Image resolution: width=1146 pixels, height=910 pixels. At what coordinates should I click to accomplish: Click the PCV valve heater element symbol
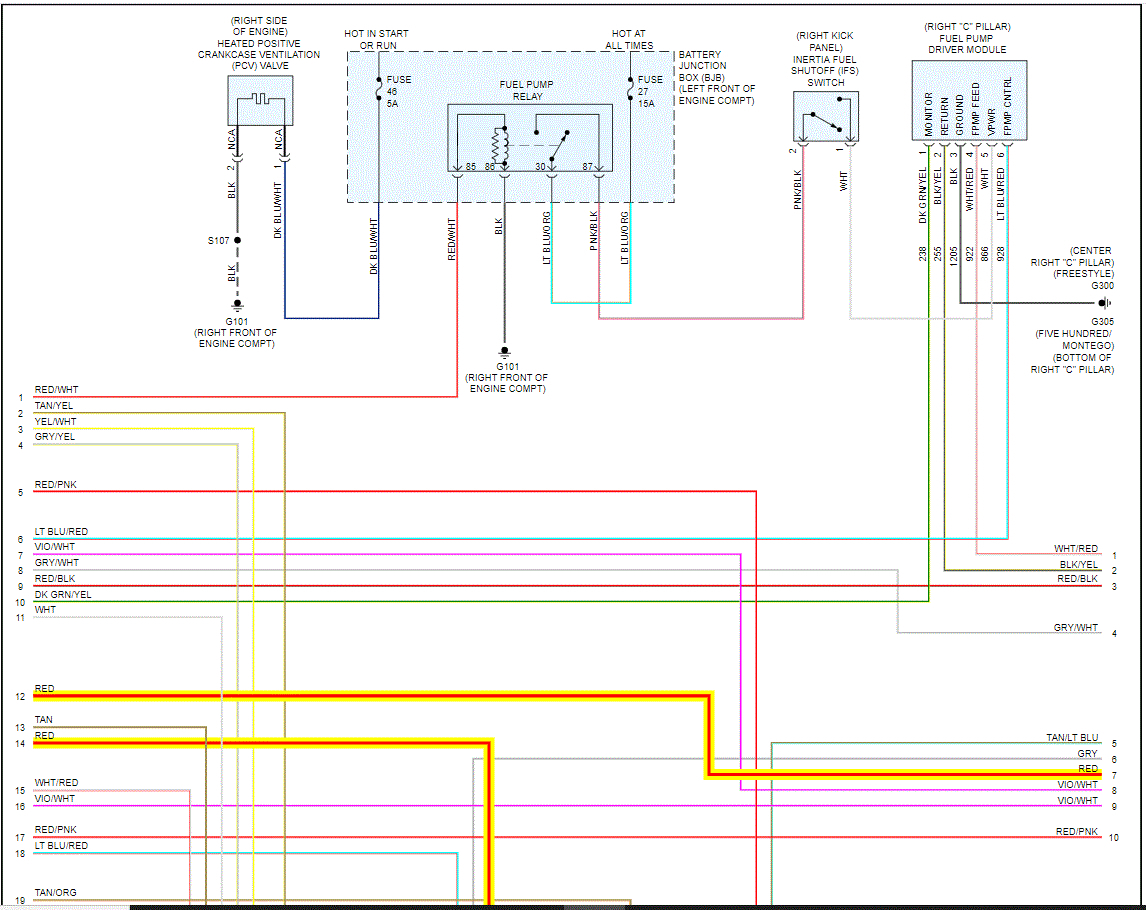[x=260, y=99]
